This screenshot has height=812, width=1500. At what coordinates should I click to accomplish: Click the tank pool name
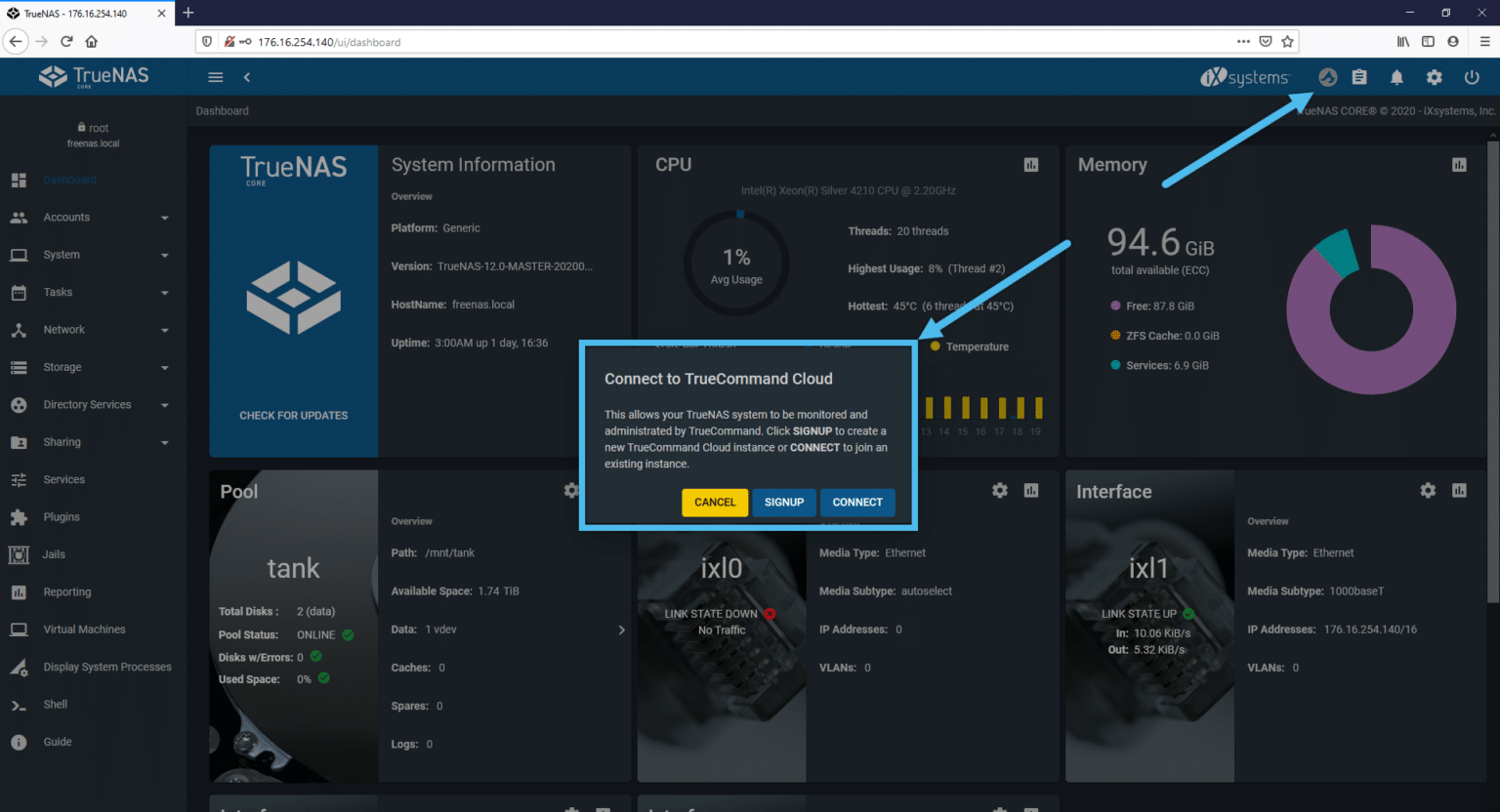click(x=293, y=568)
